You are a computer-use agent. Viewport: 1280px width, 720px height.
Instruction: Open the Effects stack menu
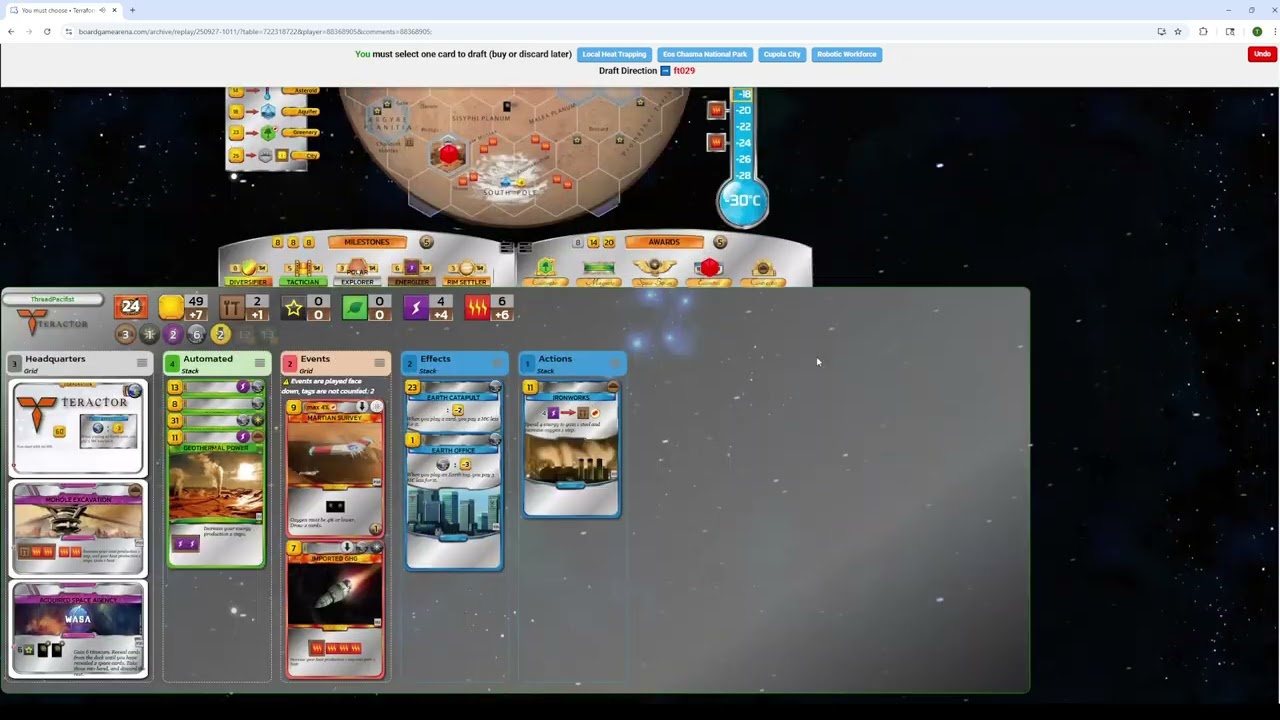click(x=497, y=362)
